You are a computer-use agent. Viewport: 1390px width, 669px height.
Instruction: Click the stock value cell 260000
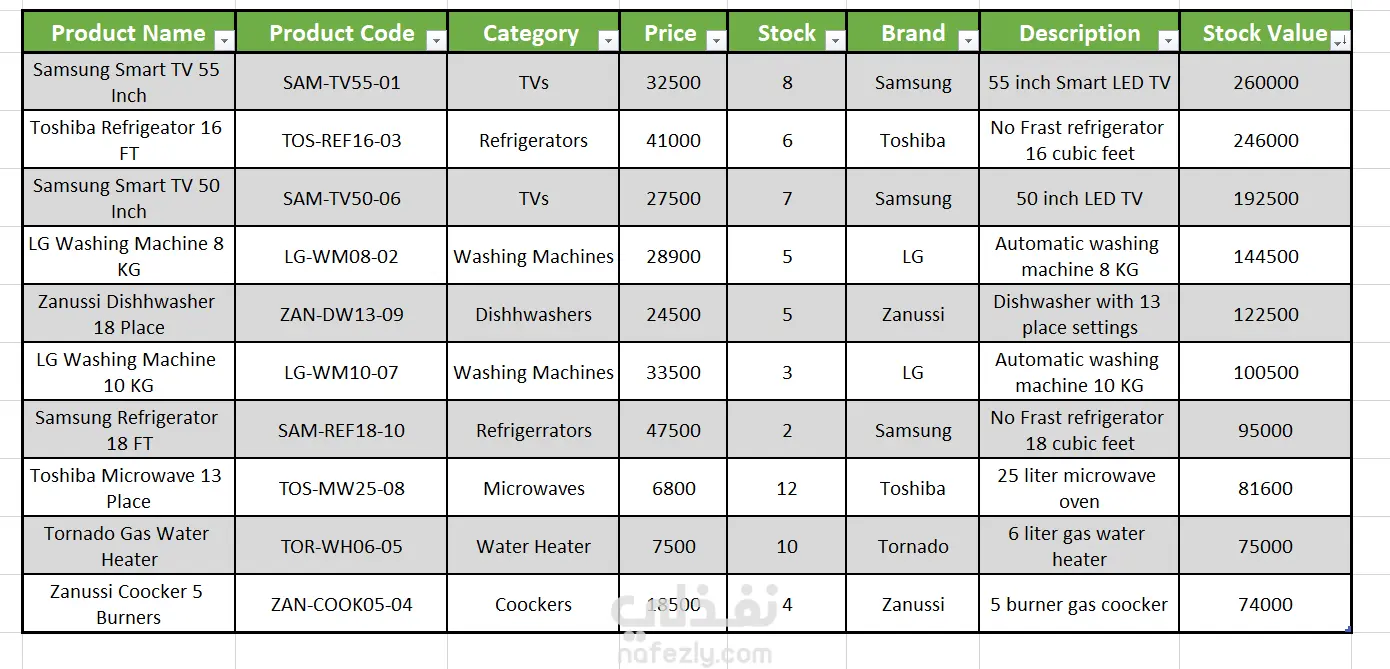1266,82
